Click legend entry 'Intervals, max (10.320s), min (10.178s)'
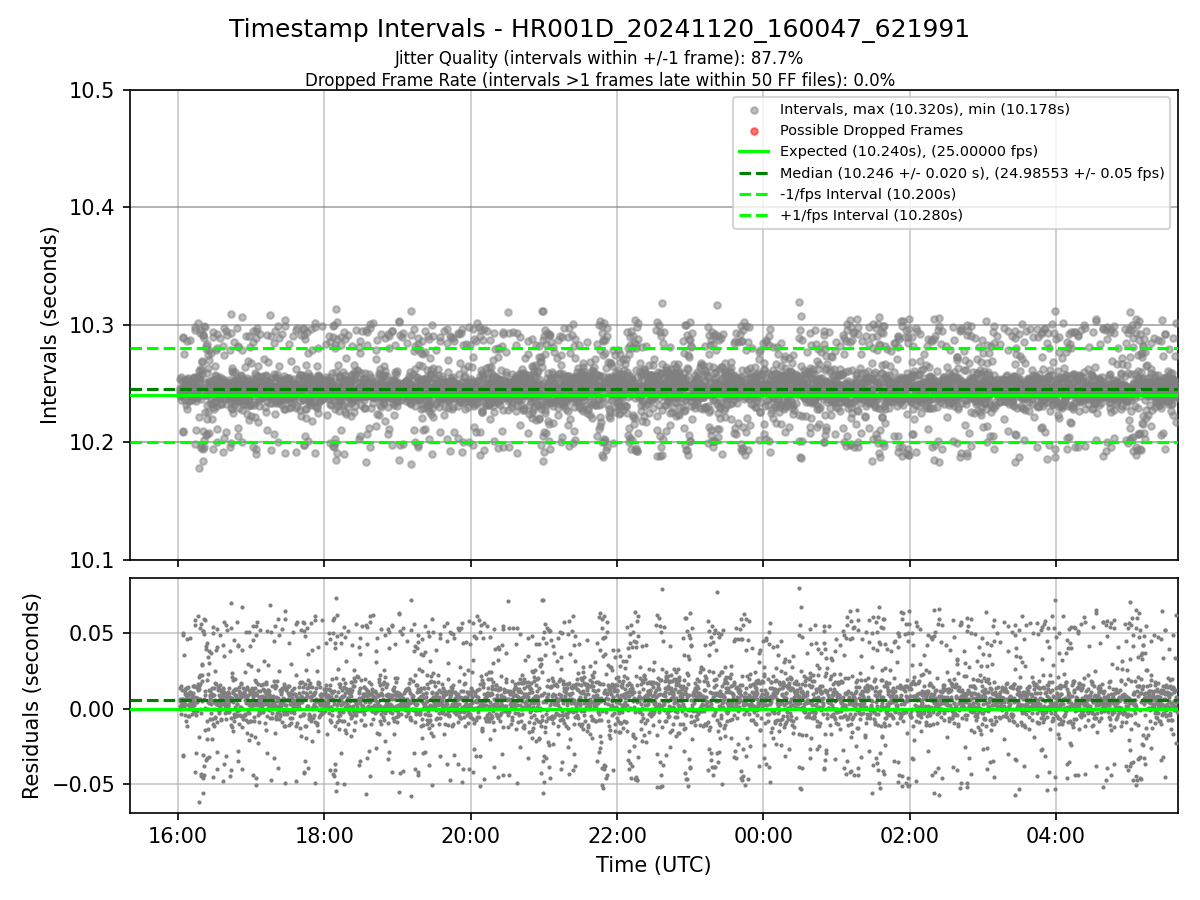 coord(925,109)
